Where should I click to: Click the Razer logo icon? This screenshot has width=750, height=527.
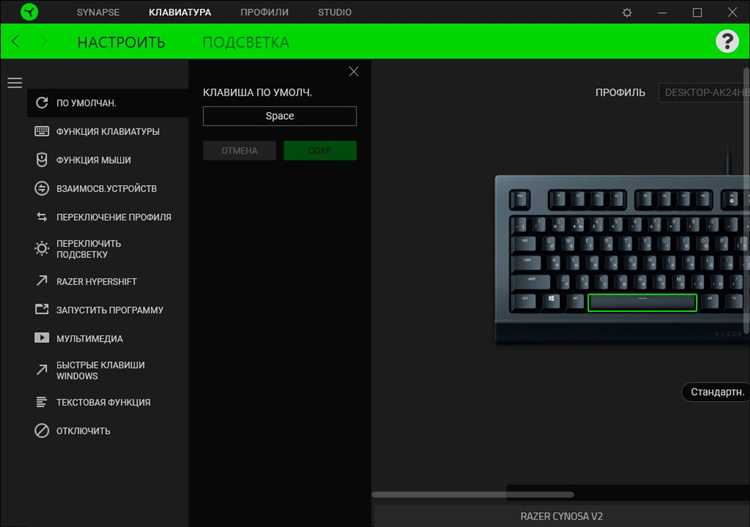29,11
